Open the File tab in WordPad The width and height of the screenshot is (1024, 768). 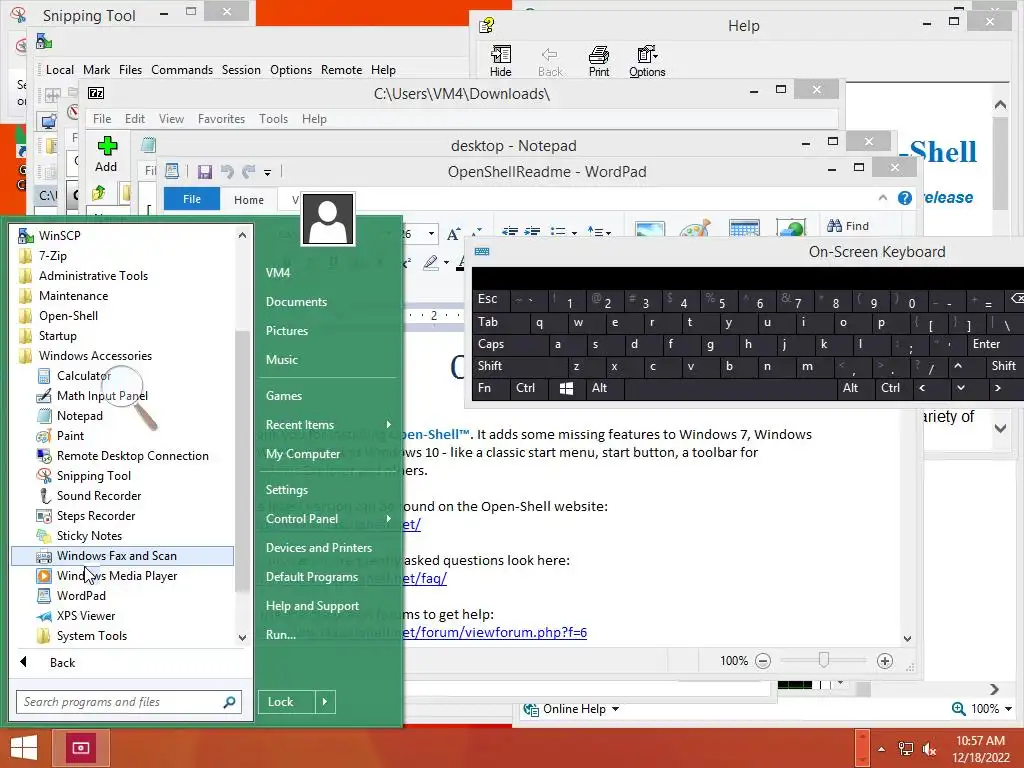pos(192,199)
